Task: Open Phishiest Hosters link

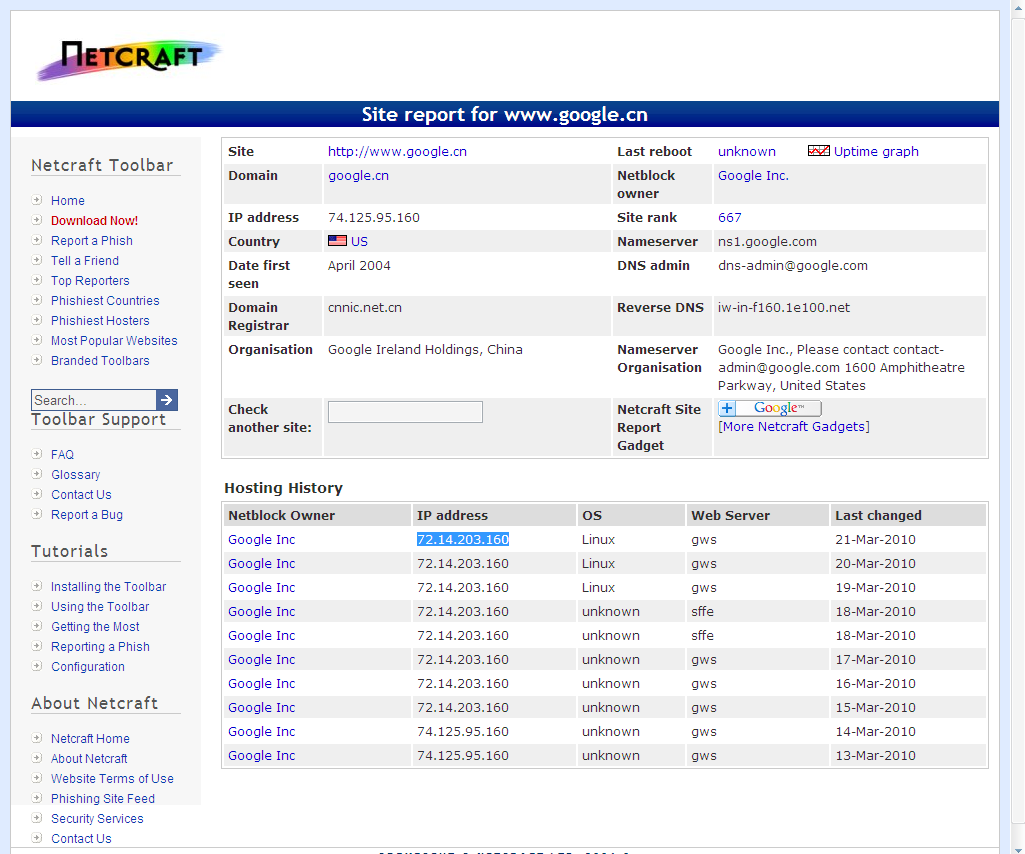Action: click(100, 321)
